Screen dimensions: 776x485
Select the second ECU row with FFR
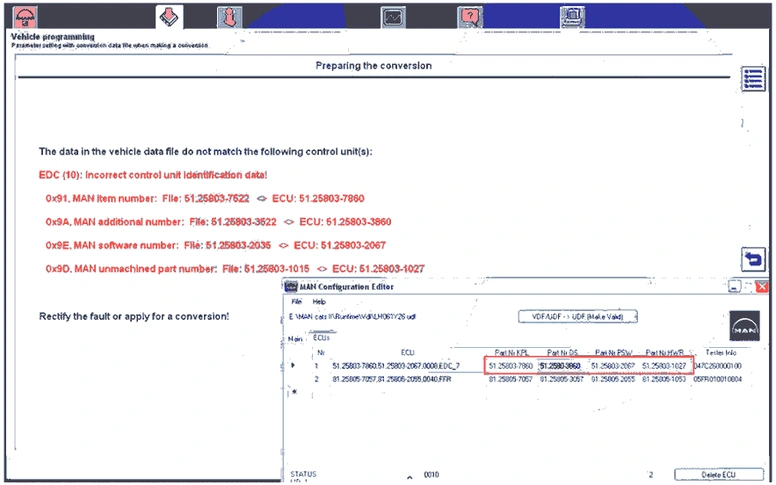tap(400, 380)
